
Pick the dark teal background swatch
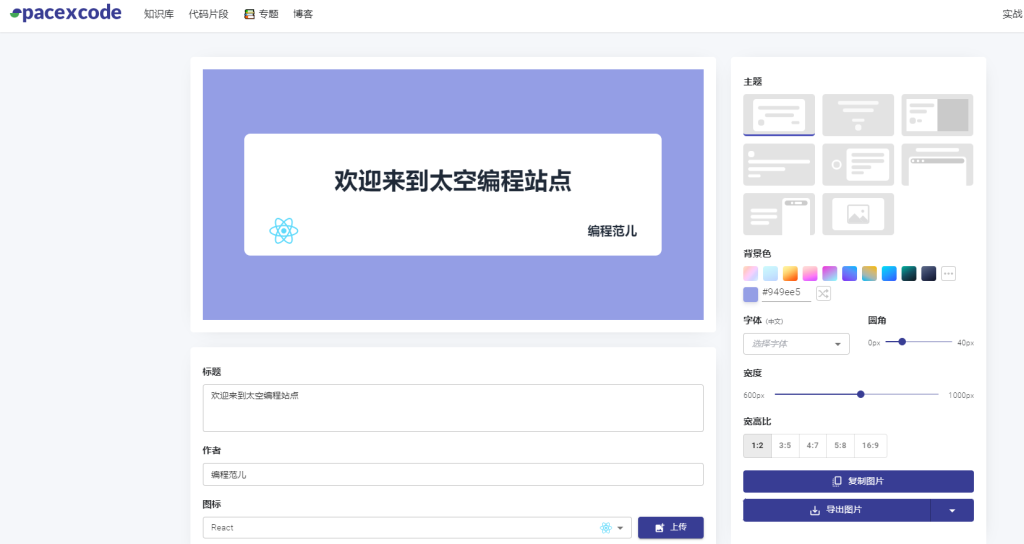(909, 274)
